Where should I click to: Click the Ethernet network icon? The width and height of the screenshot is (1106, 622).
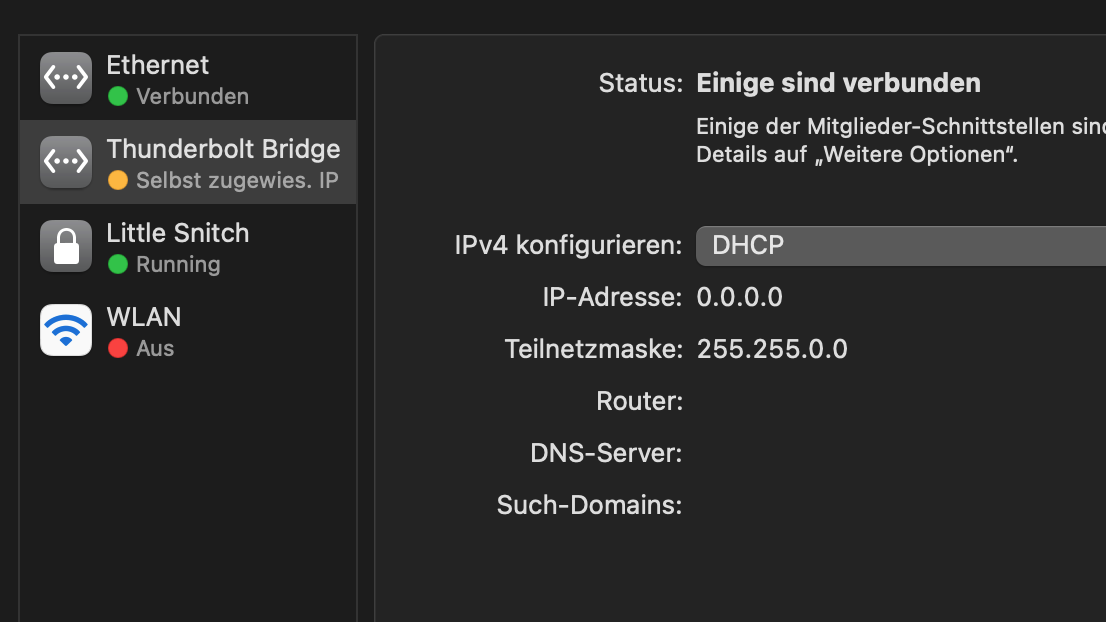click(x=66, y=78)
